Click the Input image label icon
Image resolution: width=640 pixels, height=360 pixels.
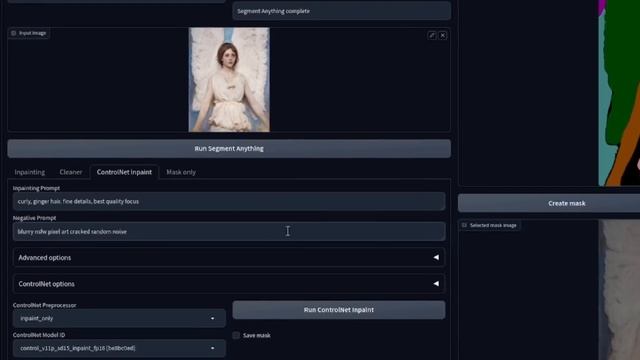pos(13,33)
